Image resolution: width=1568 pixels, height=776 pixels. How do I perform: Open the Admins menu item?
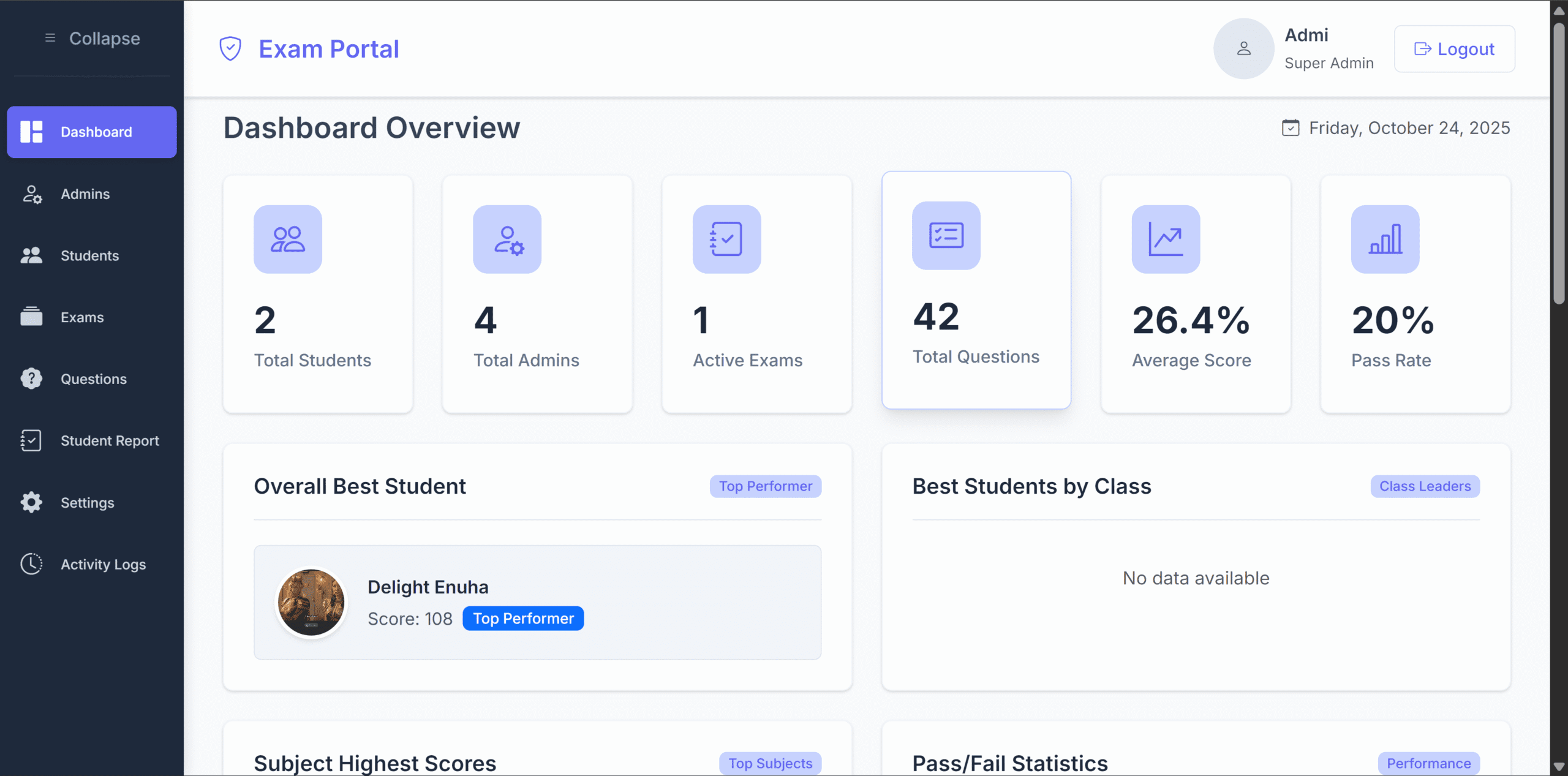point(85,194)
